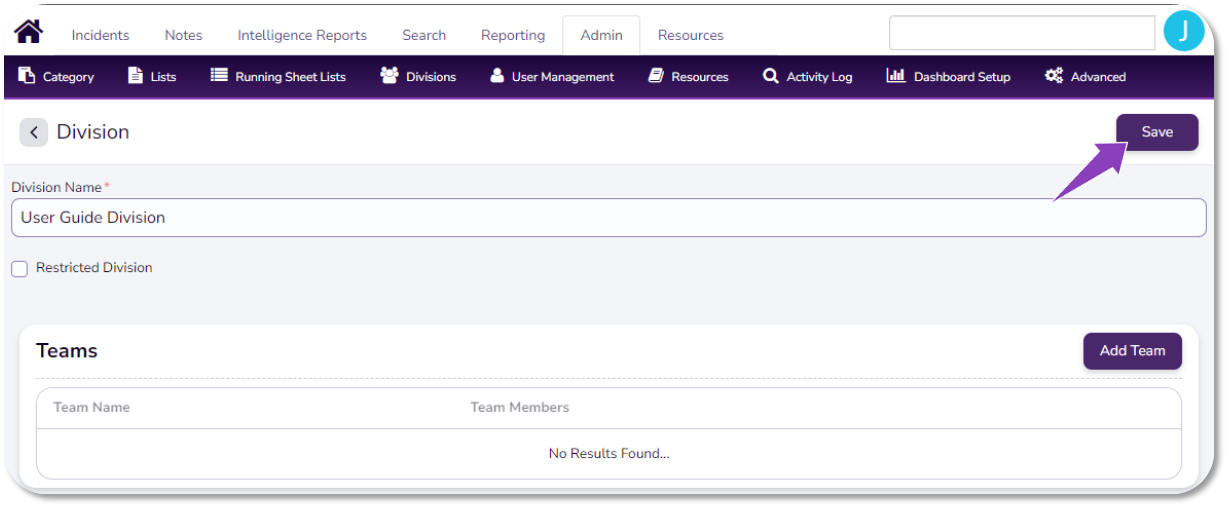Image resolution: width=1227 pixels, height=507 pixels.
Task: Open Divisions via its people icon
Action: click(389, 76)
